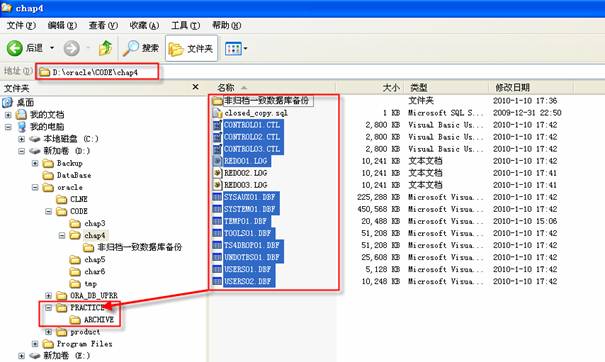Collapse the PRACTICE folder node

coord(48,308)
